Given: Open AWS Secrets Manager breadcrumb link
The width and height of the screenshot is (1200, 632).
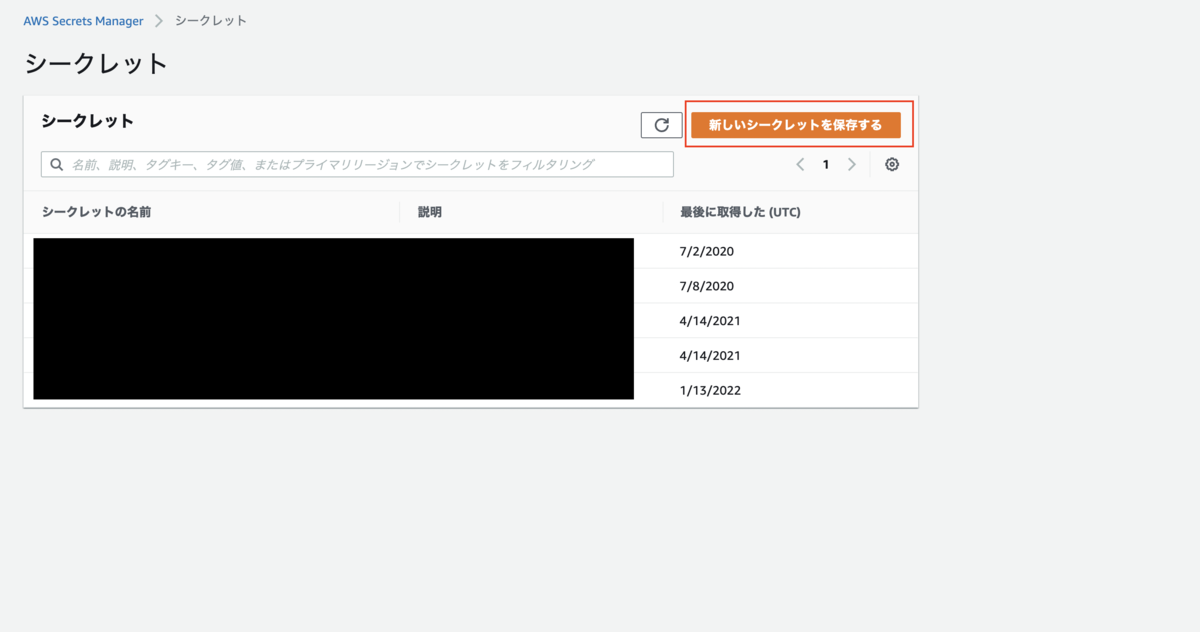Looking at the screenshot, I should [x=83, y=20].
